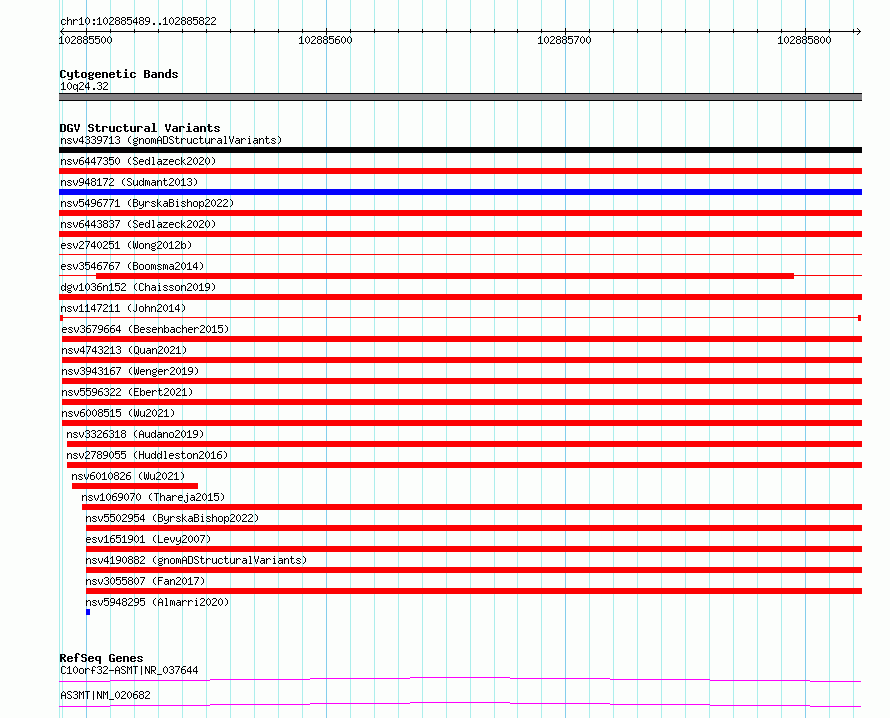This screenshot has height=718, width=890.
Task: Select the nsv6447350 (Sedlazeck2020) variant label
Action: 138,161
